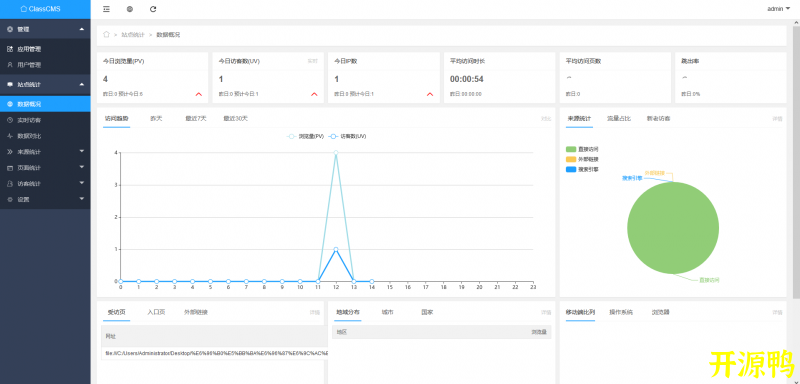The image size is (800, 384).
Task: Click the 应用管理 icon in sidebar
Action: pyautogui.click(x=10, y=49)
